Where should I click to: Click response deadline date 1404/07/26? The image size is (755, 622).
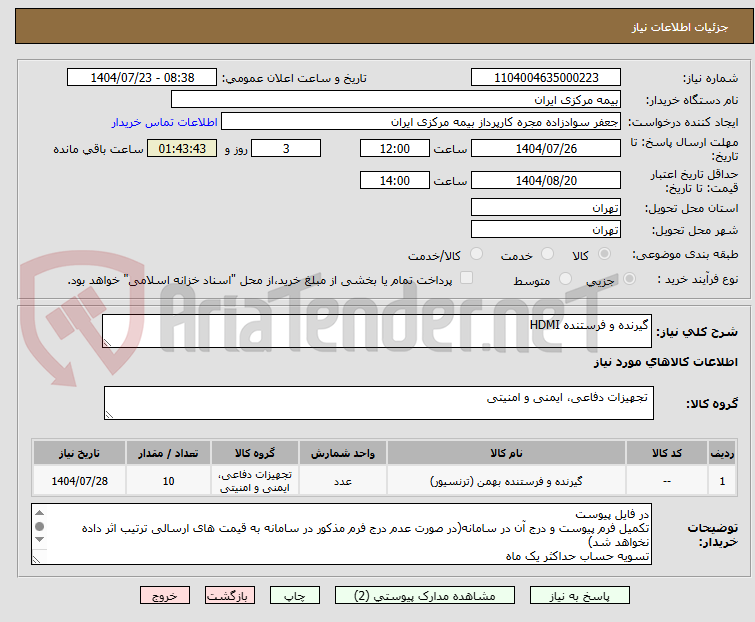[x=546, y=148]
